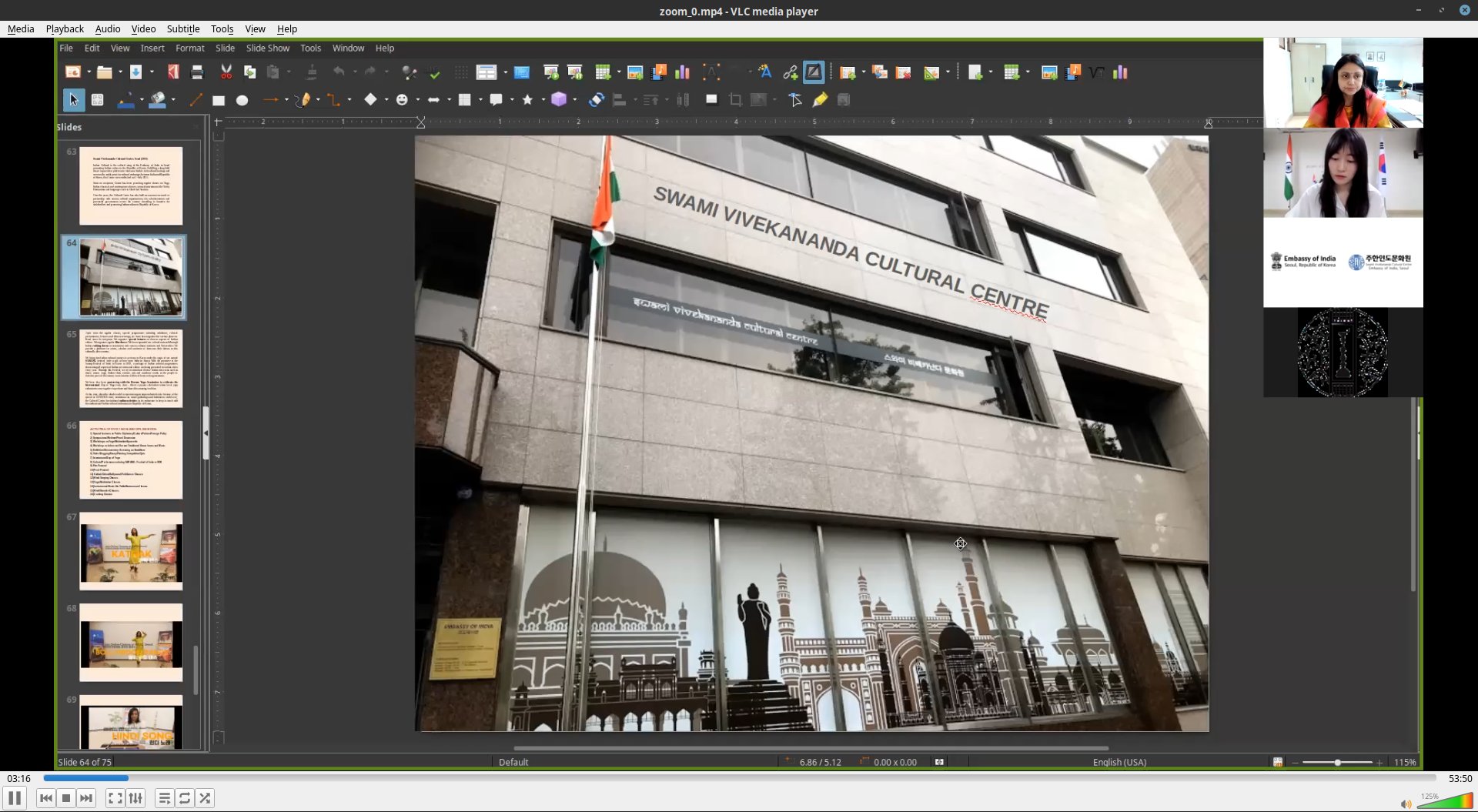Expand the stars shapes dropdown arrow
The width and height of the screenshot is (1478, 812).
pos(543,100)
